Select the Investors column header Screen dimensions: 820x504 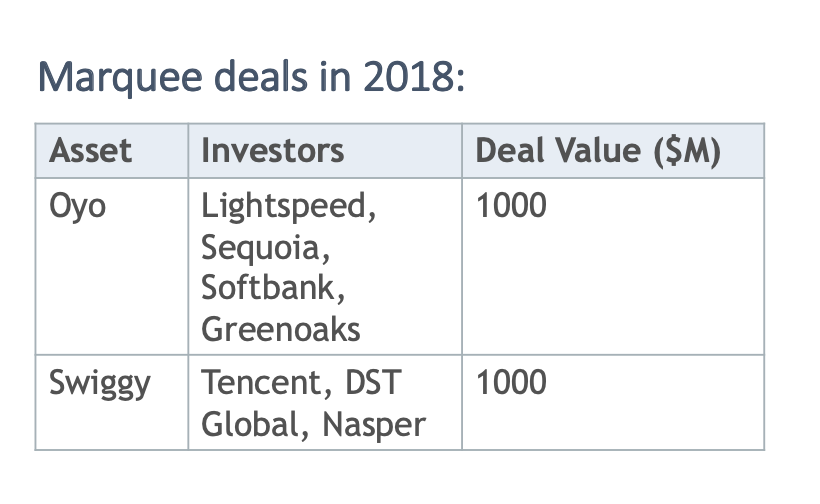[272, 151]
